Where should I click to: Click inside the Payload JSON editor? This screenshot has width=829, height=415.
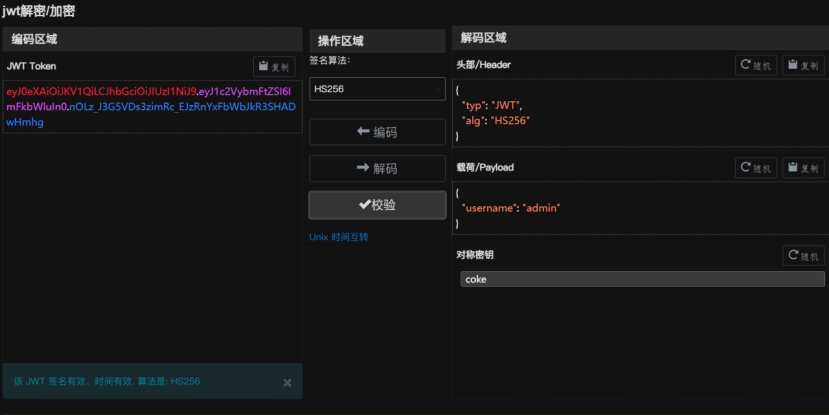point(640,208)
